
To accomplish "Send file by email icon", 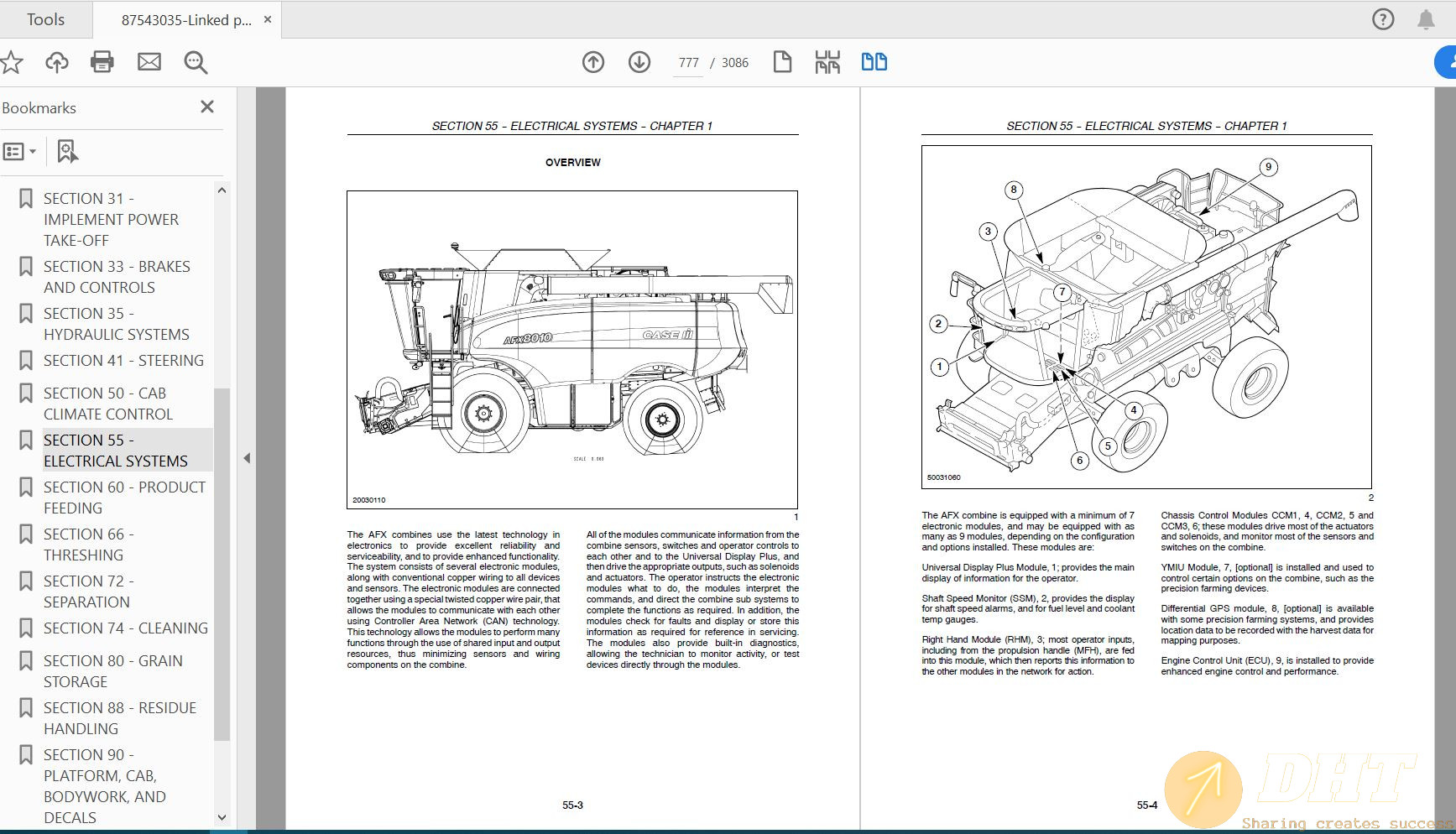I will (149, 62).
